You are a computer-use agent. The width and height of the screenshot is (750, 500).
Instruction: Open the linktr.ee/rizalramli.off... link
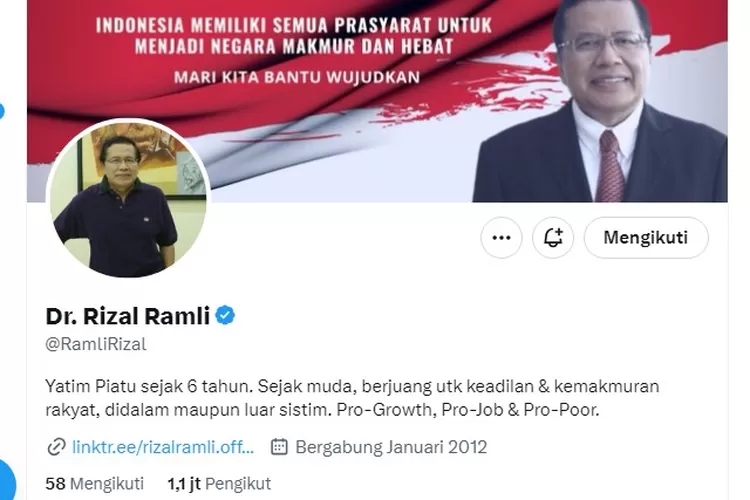(163, 447)
